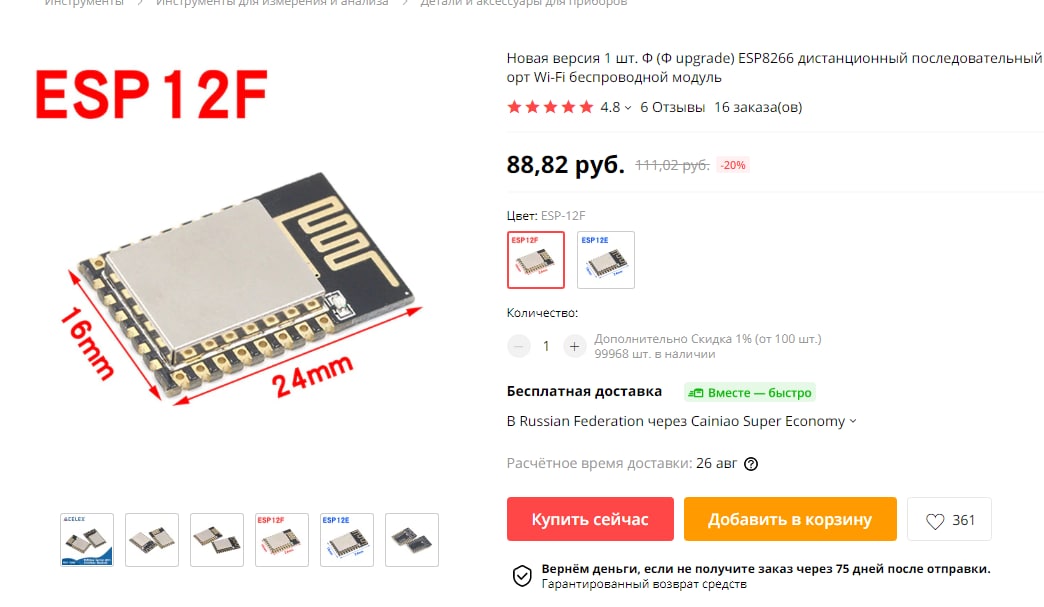Image resolution: width=1044 pixels, height=607 pixels.
Task: Click the quantity input field showing 1
Action: (x=546, y=346)
